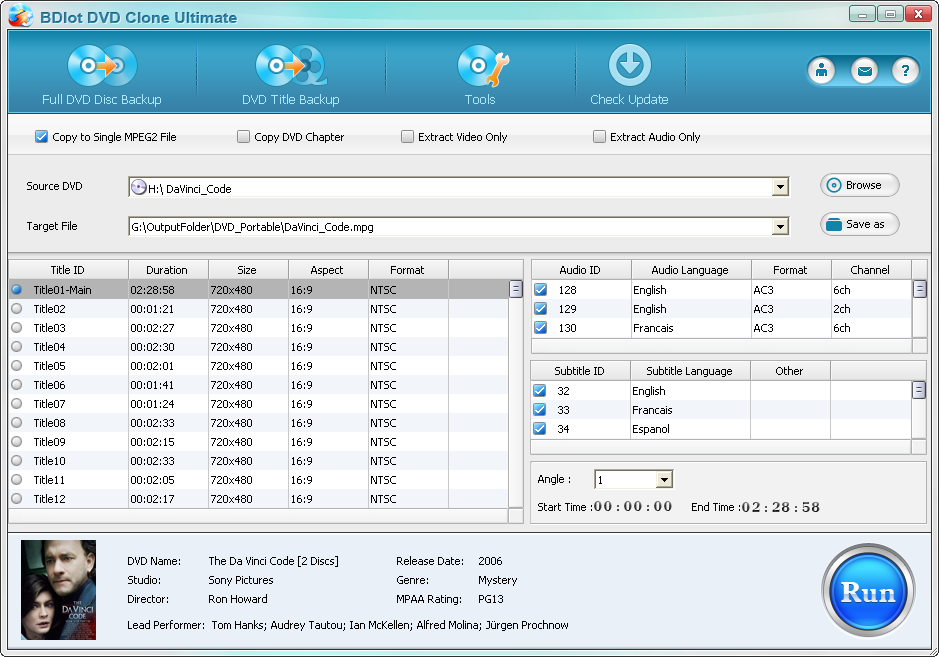Click the Aspect column header
The width and height of the screenshot is (939, 657).
328,270
